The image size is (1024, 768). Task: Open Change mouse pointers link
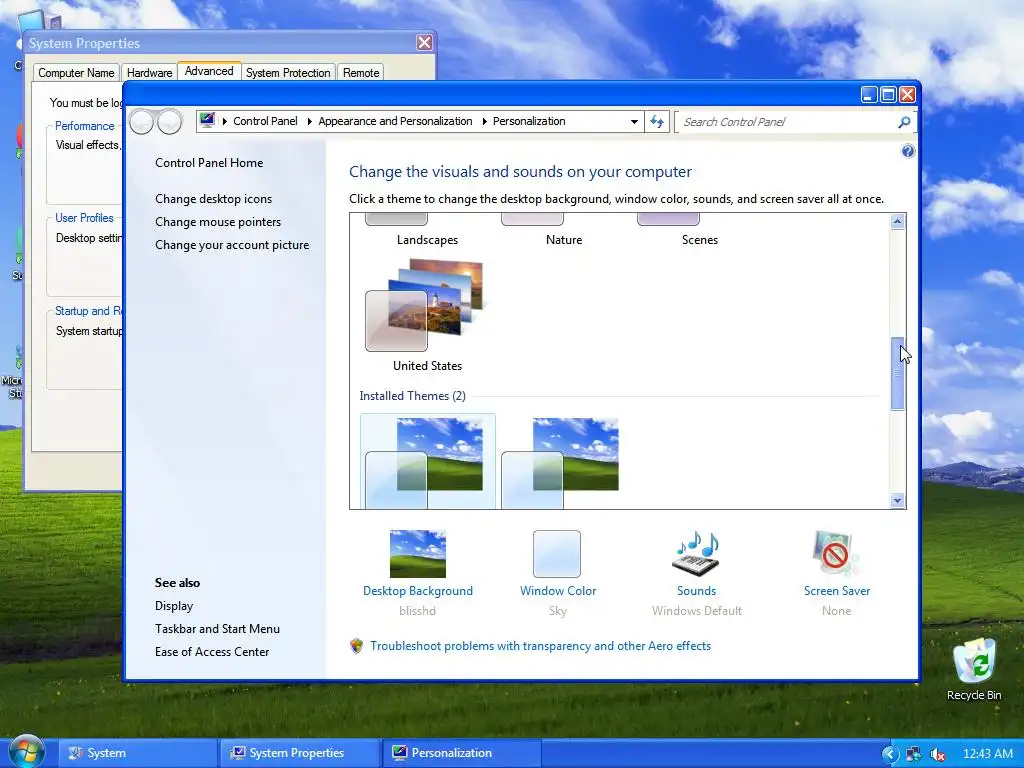pos(218,222)
